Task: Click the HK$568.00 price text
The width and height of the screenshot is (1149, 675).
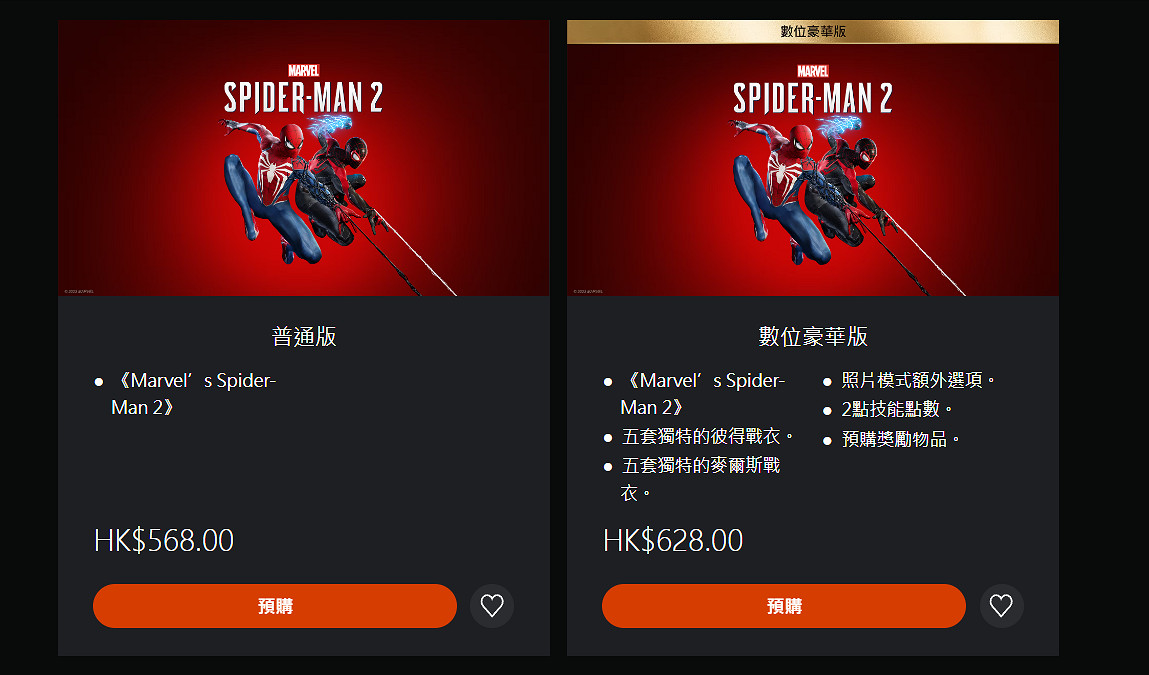Action: [163, 541]
